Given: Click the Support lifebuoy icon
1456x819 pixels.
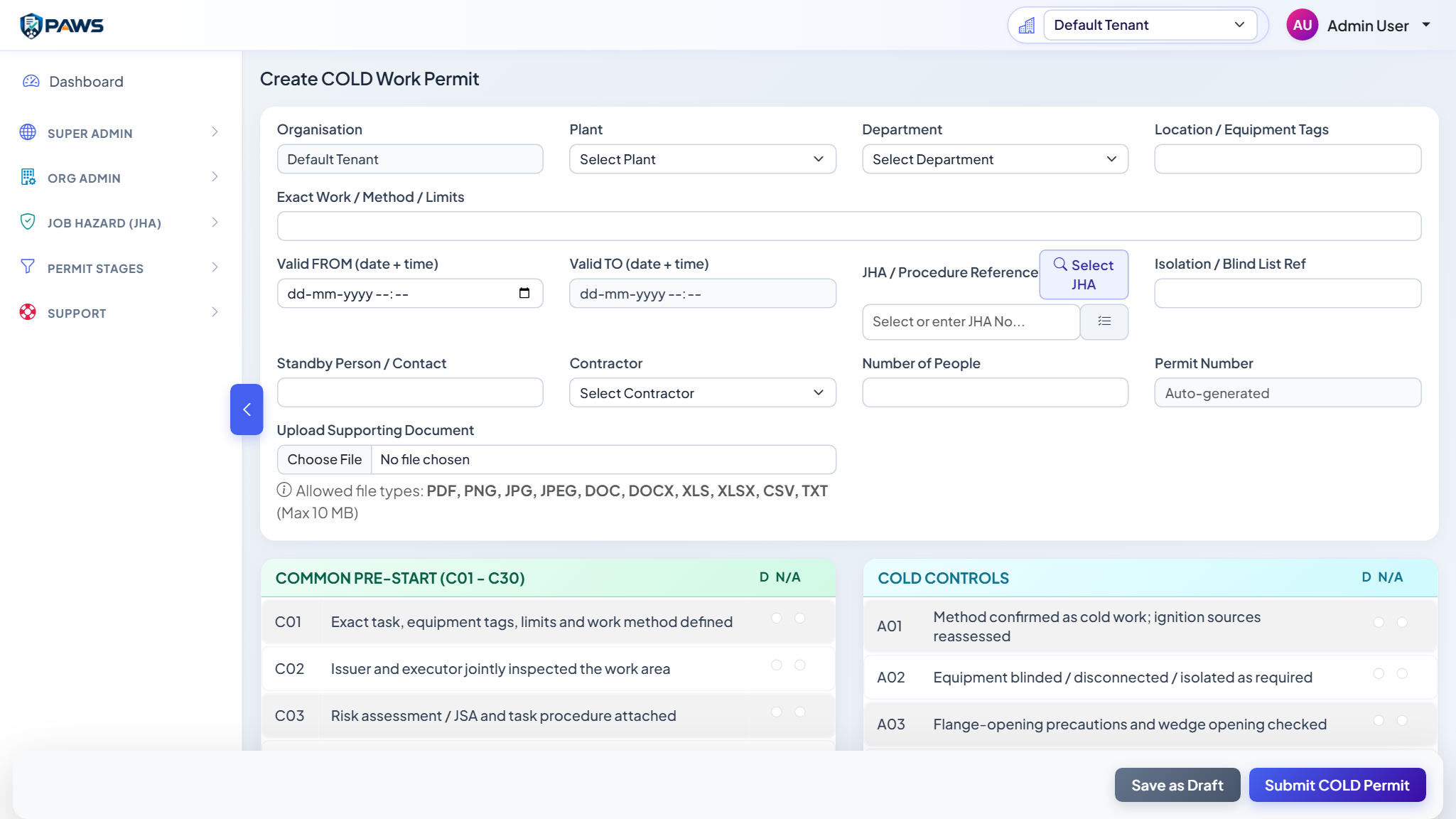Looking at the screenshot, I should [x=28, y=312].
